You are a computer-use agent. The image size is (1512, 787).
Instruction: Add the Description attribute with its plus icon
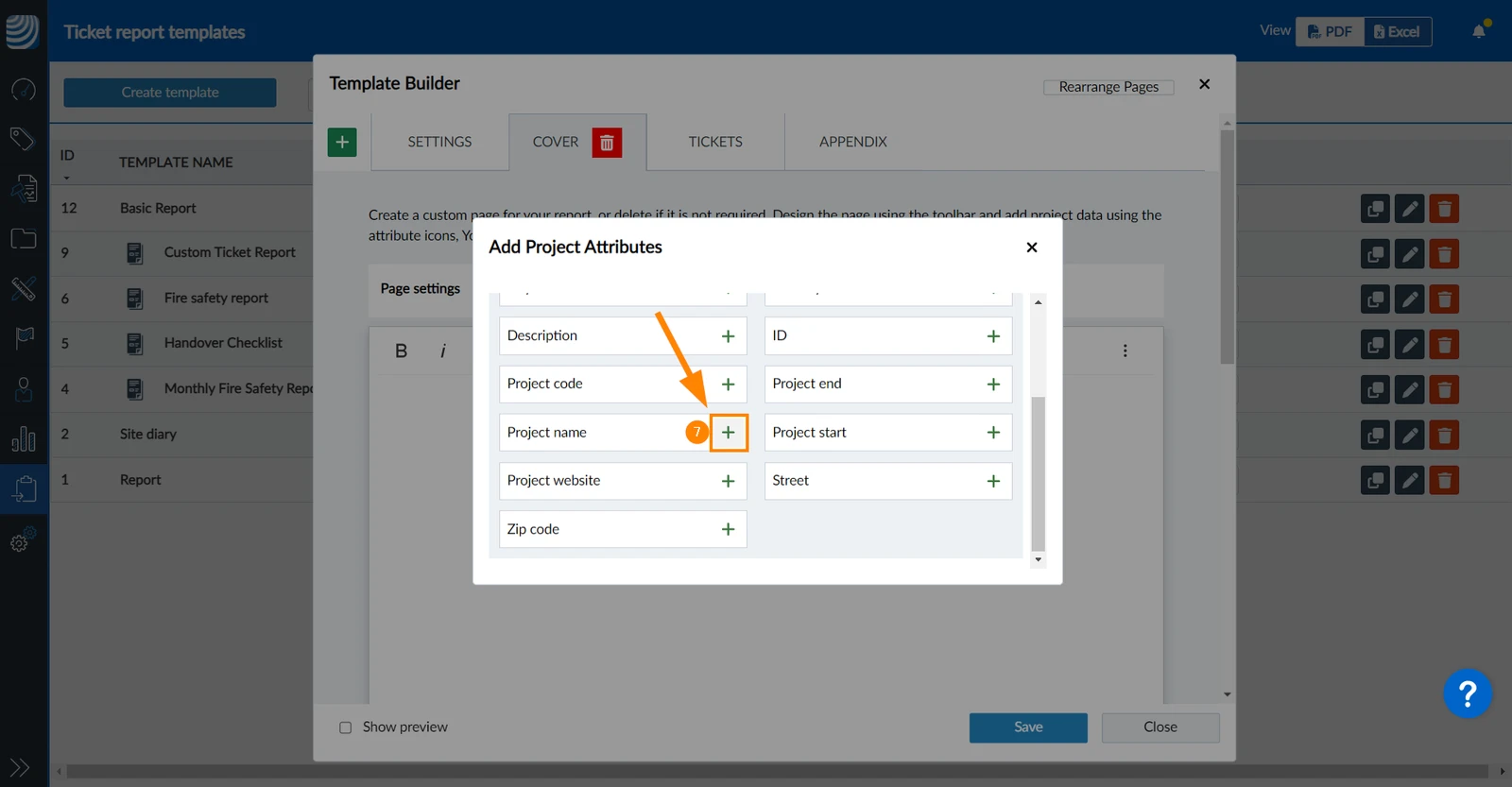pos(728,336)
